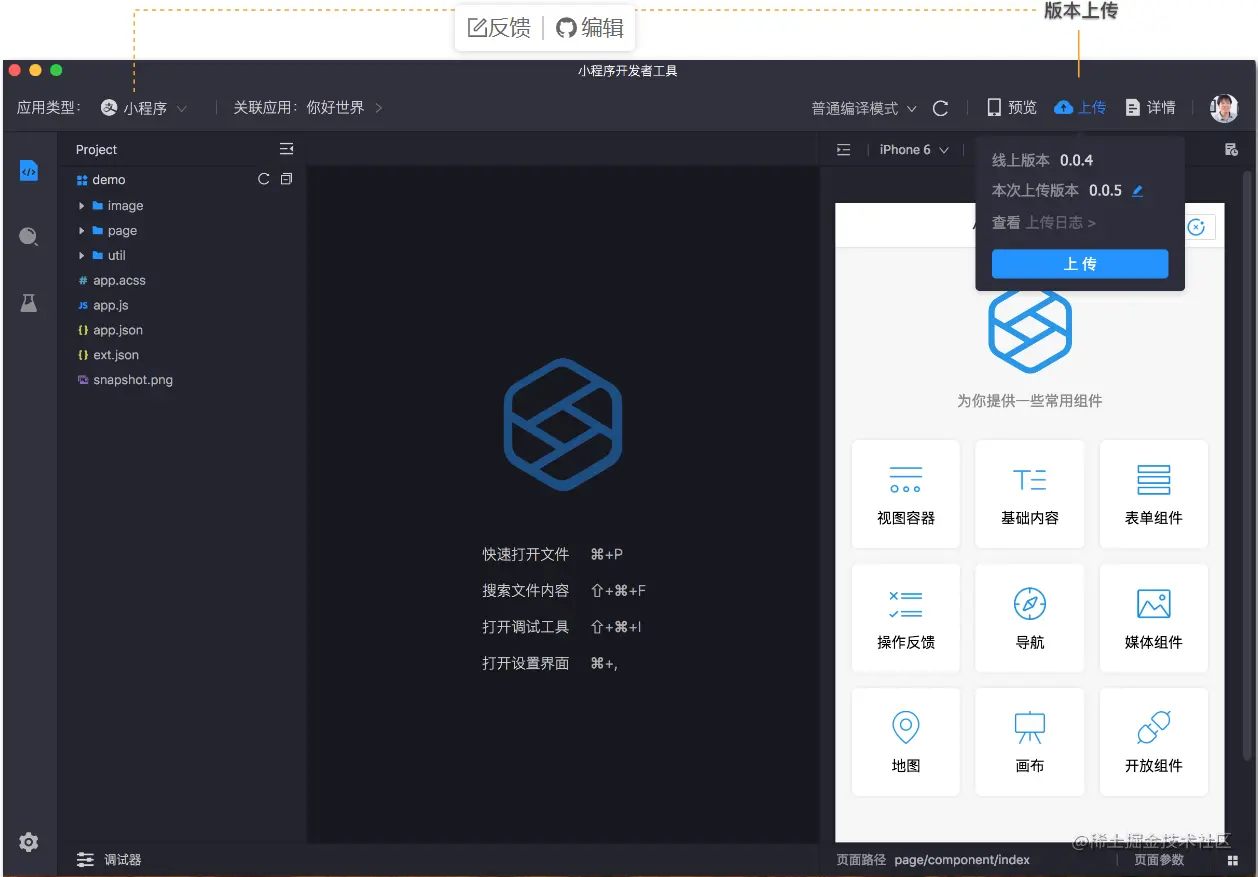Viewport: 1258px width, 877px height.
Task: Open the 开放组件 component card
Action: [1154, 742]
